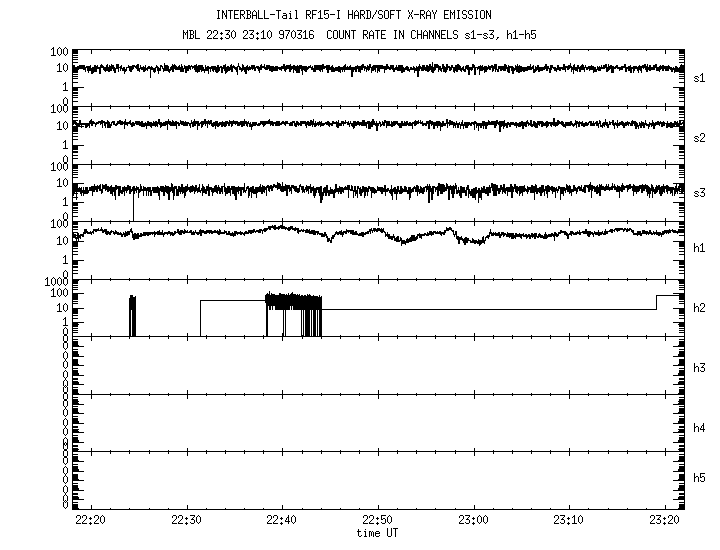Viewport: 720px width, 550px height.
Task: Click the s1 channel label
Action: [699, 77]
